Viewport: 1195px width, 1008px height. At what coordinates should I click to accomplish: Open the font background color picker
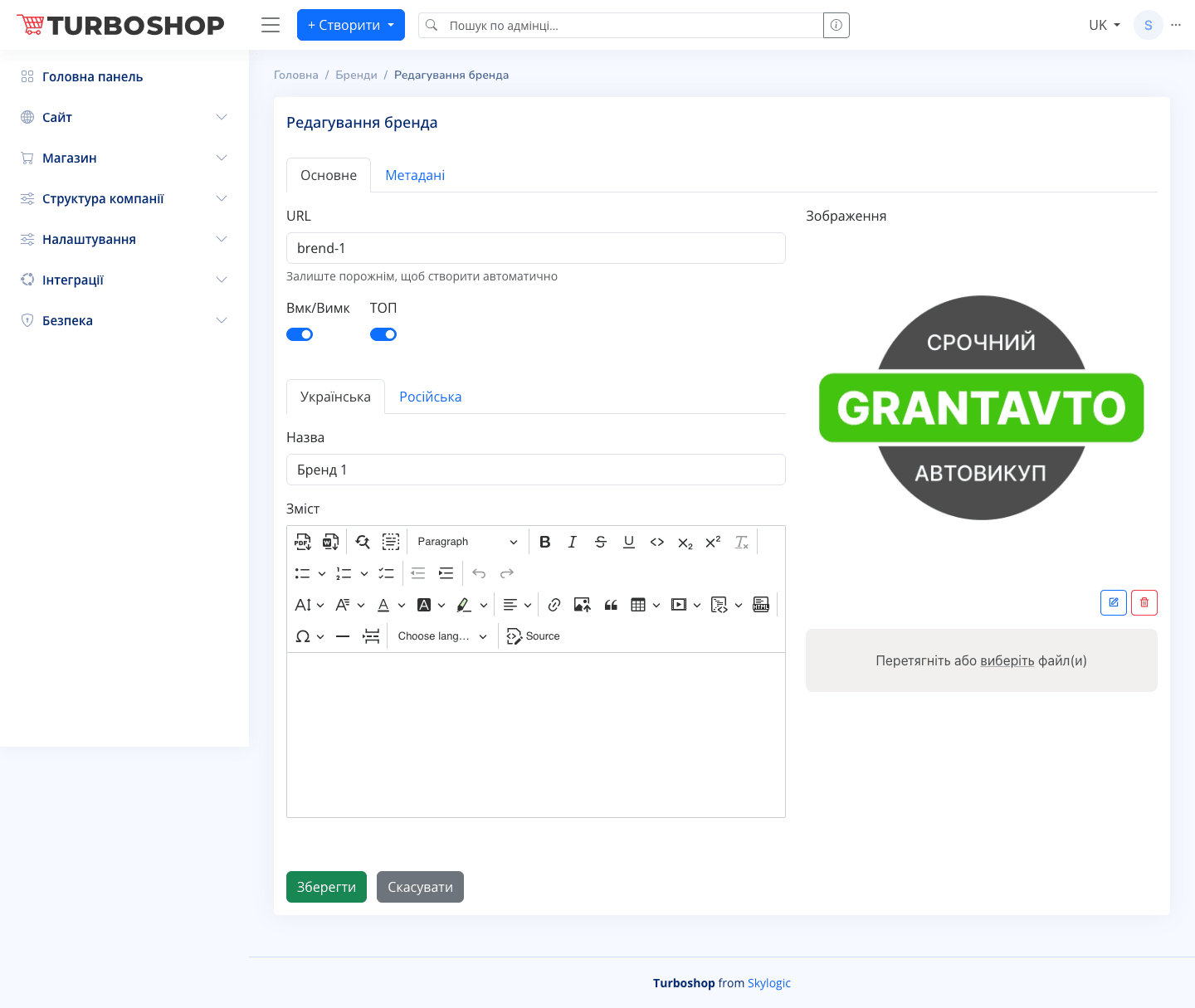(x=431, y=605)
